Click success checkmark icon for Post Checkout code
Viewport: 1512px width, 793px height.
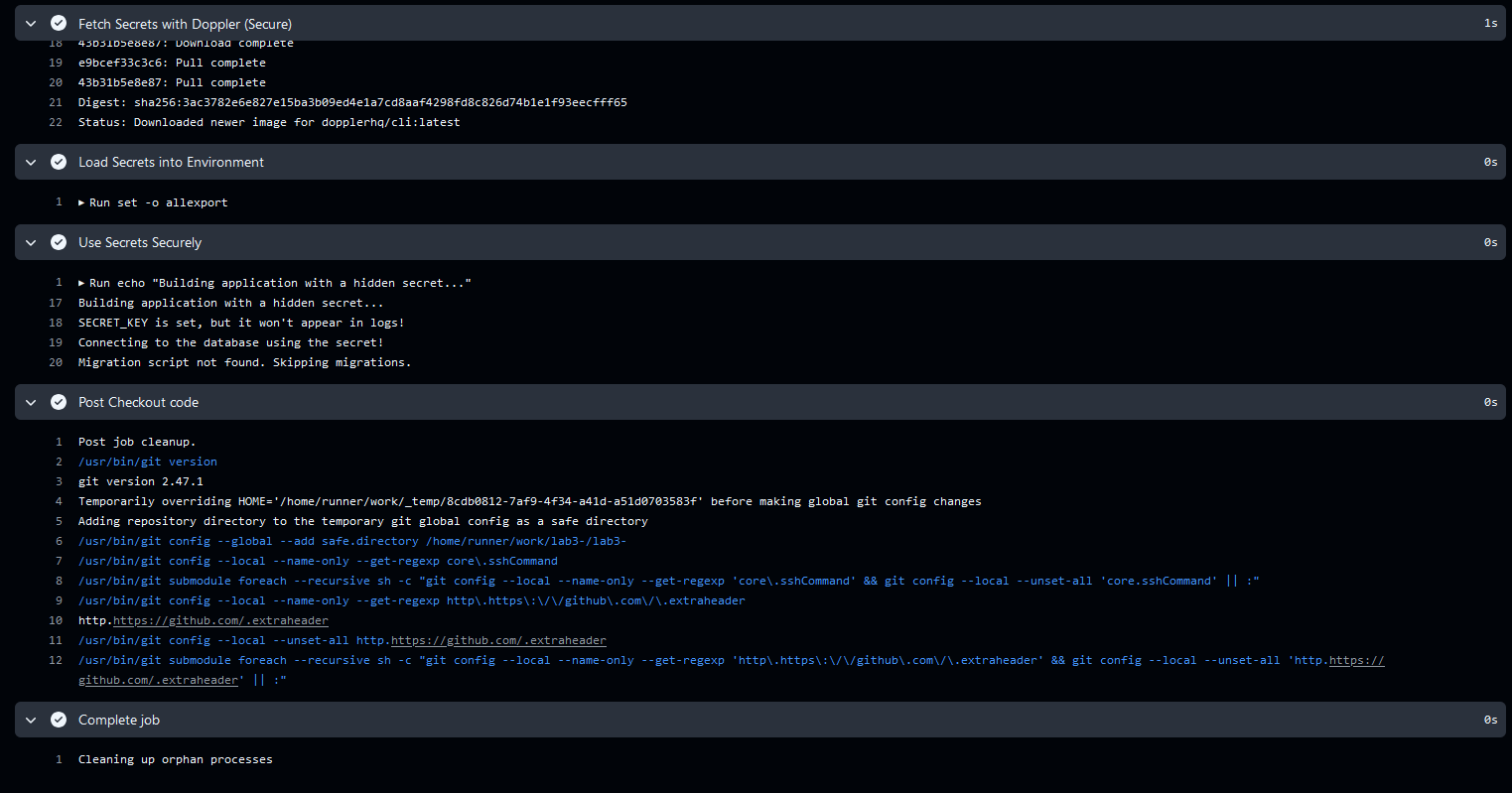click(x=59, y=402)
